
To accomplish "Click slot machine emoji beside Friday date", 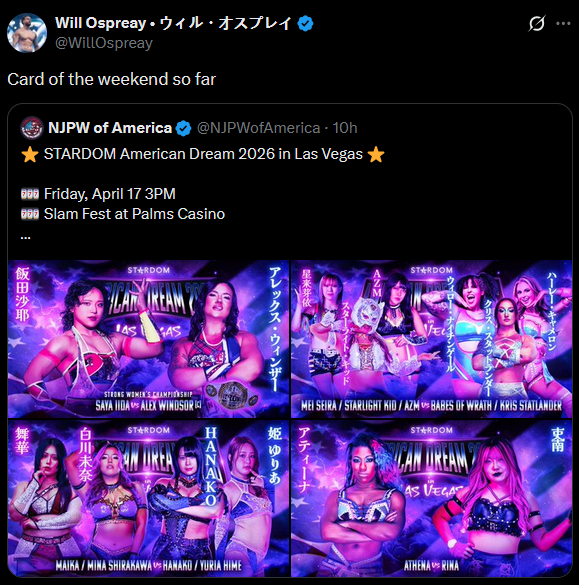I will [x=30, y=194].
